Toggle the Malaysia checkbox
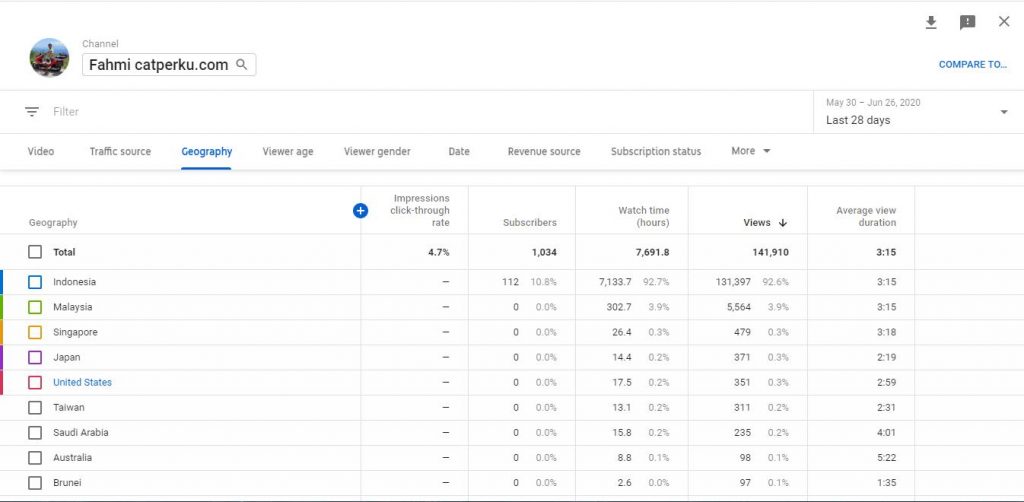This screenshot has height=502, width=1024. coord(35,307)
